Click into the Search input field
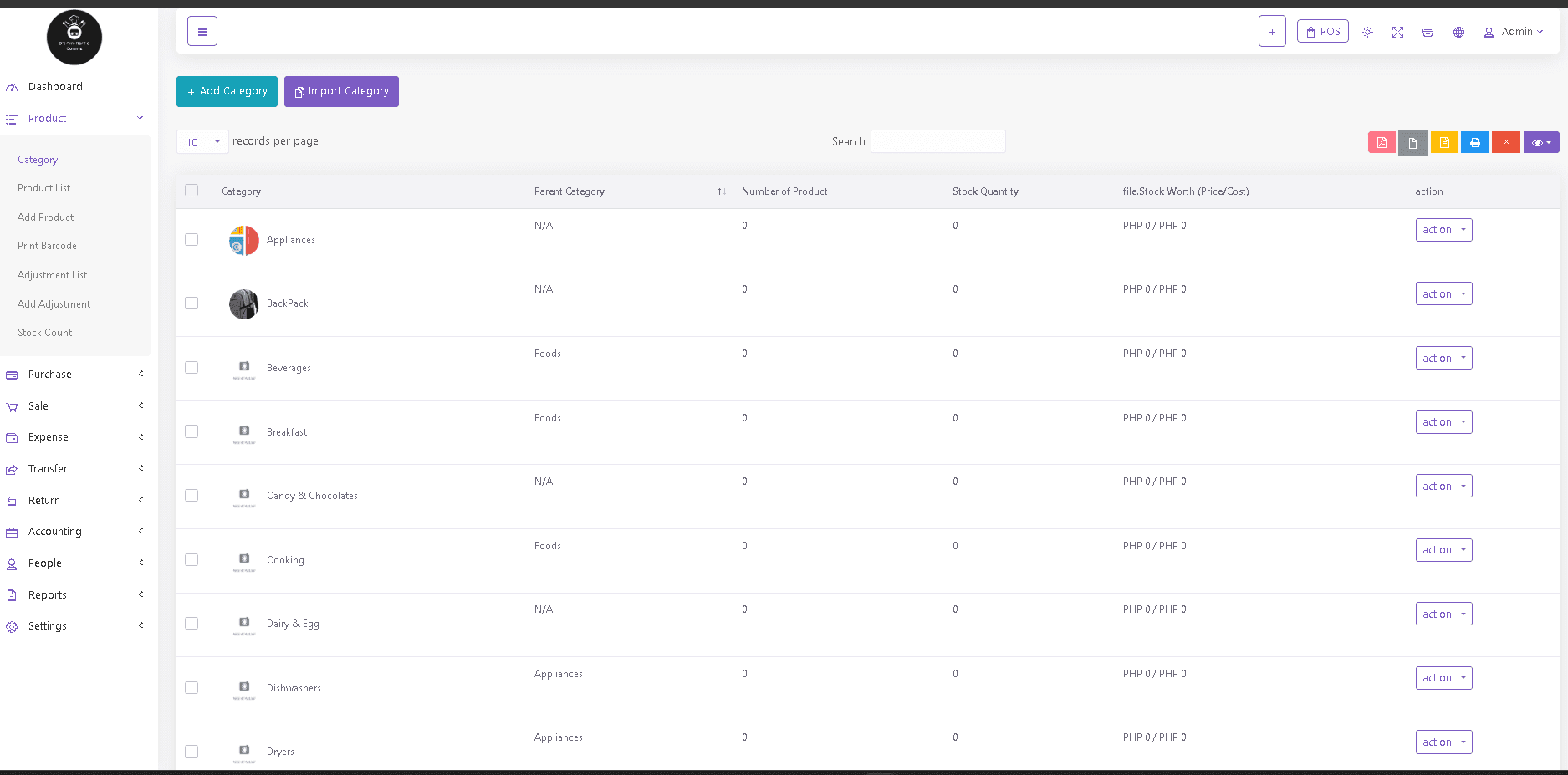Image resolution: width=1568 pixels, height=775 pixels. 937,142
